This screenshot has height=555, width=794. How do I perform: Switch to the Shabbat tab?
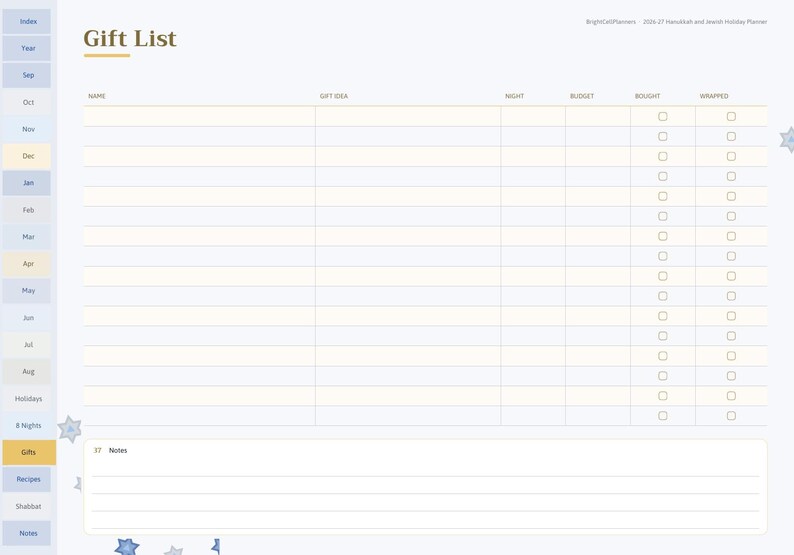pos(27,506)
